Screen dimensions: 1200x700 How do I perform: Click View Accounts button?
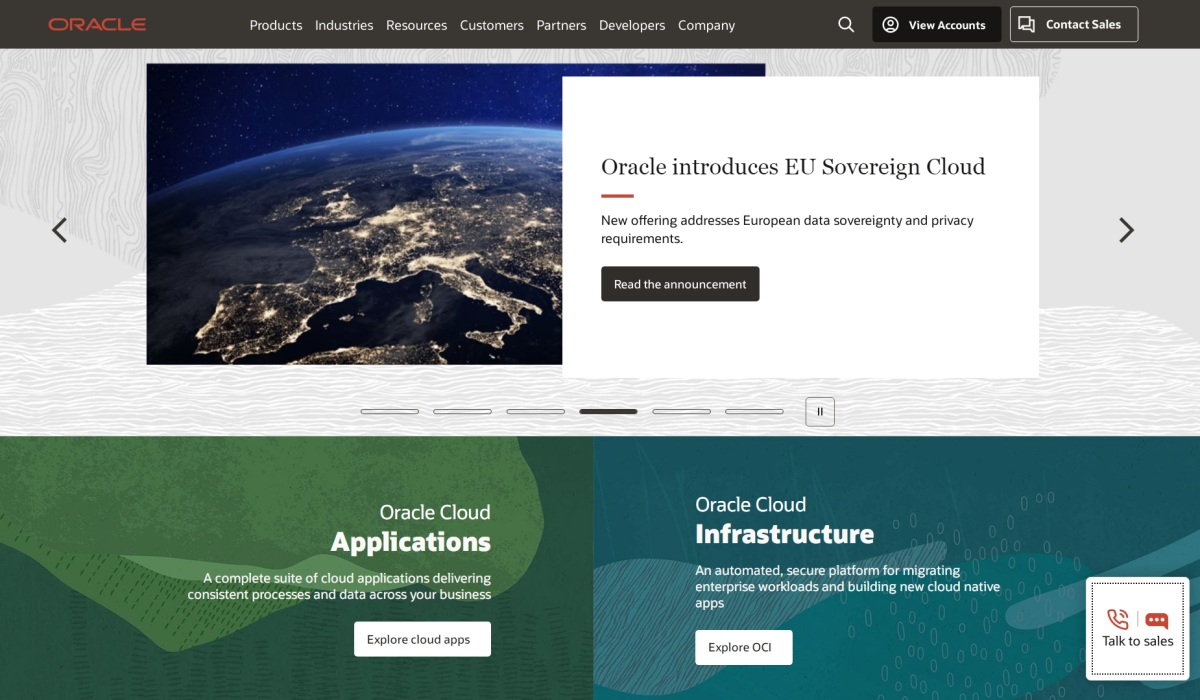[x=936, y=25]
